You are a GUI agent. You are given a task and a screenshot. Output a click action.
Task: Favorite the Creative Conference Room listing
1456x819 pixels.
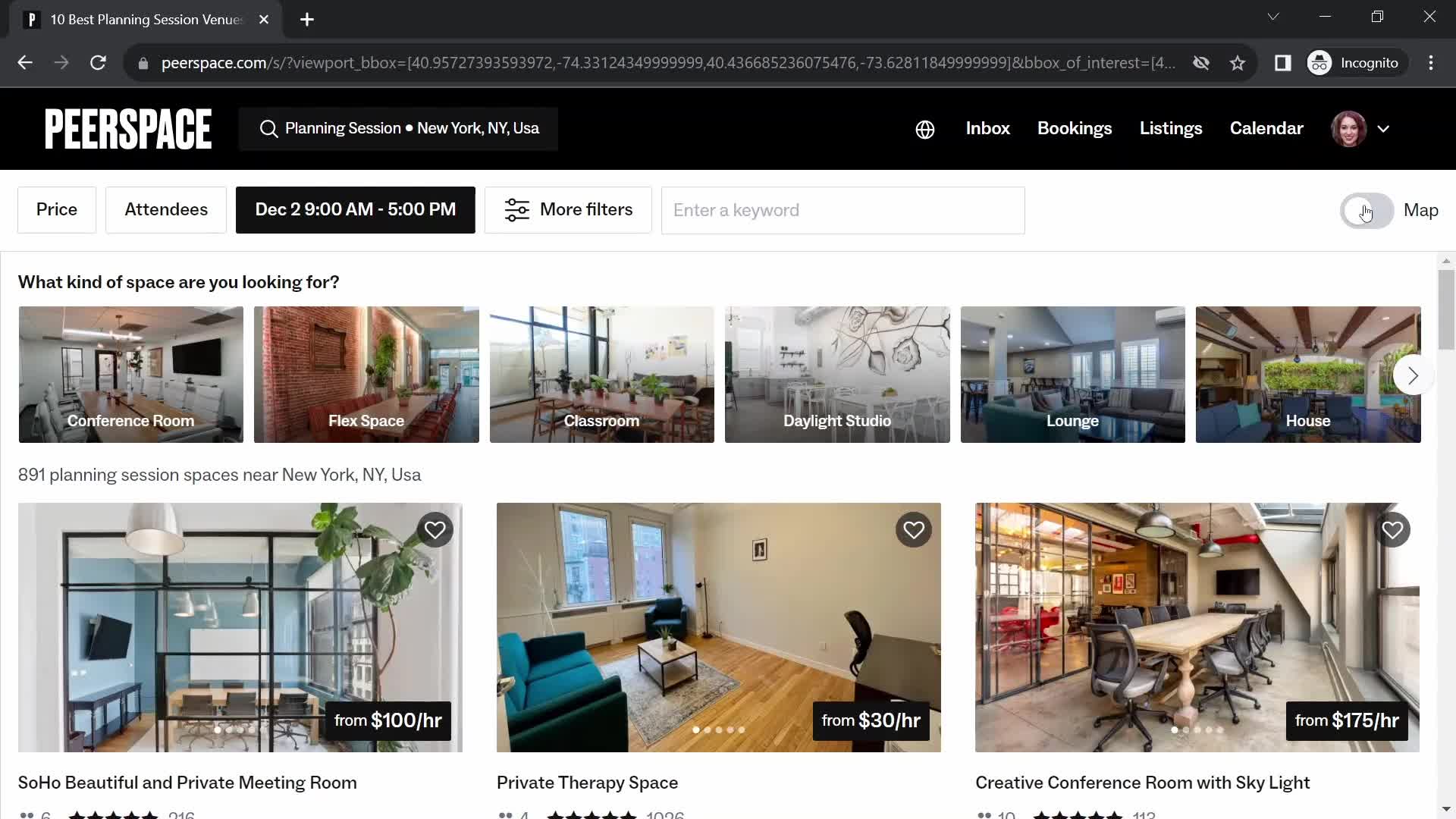pos(1393,530)
